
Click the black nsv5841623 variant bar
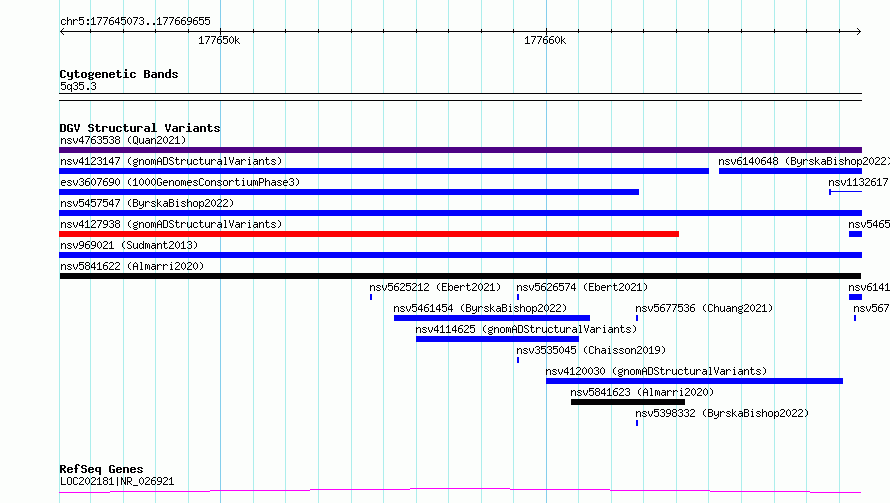(x=628, y=402)
